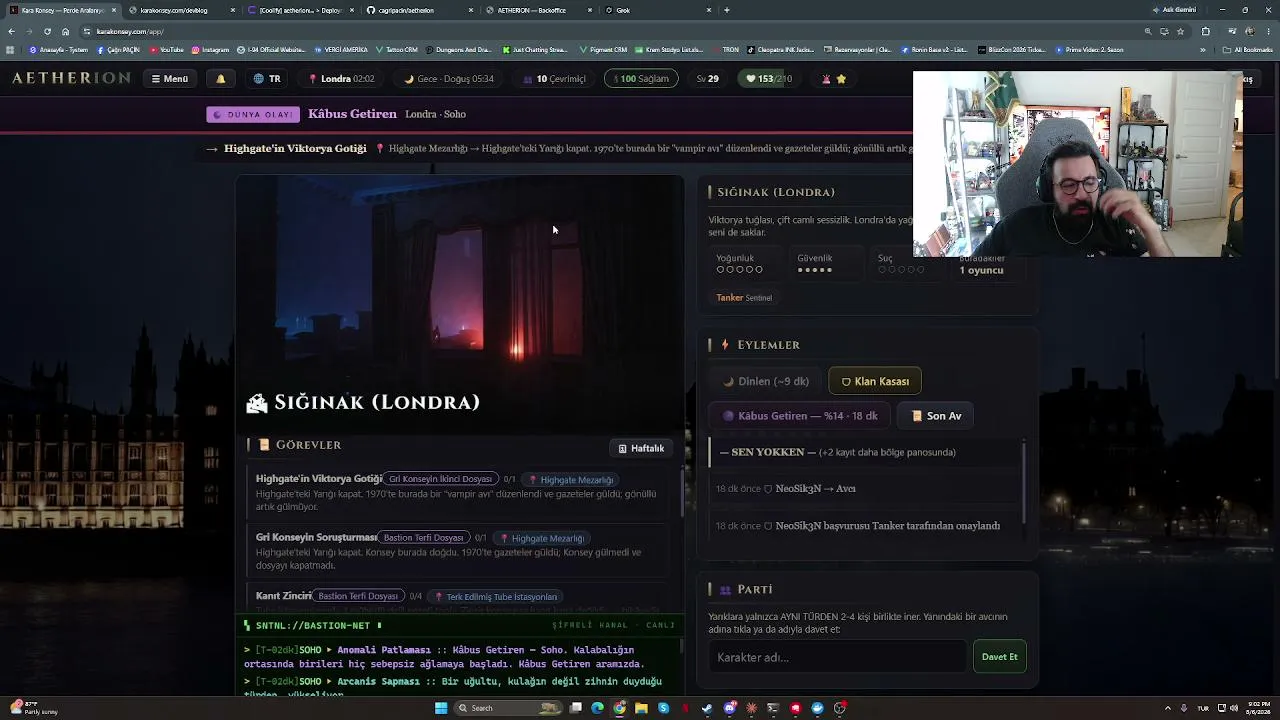Switch to the Coolify deployment tab
The image size is (1280, 720).
(300, 10)
